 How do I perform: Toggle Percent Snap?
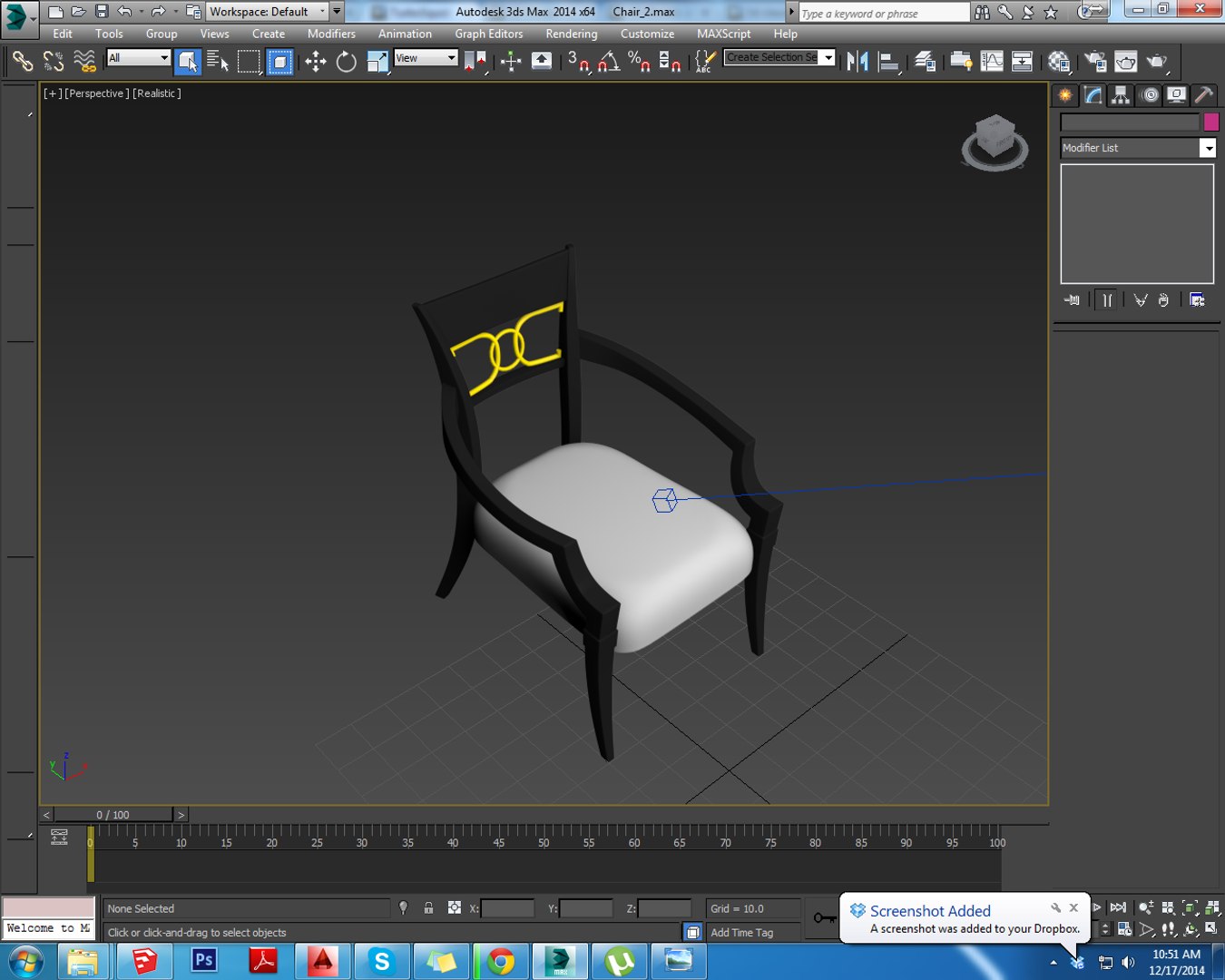(x=640, y=61)
